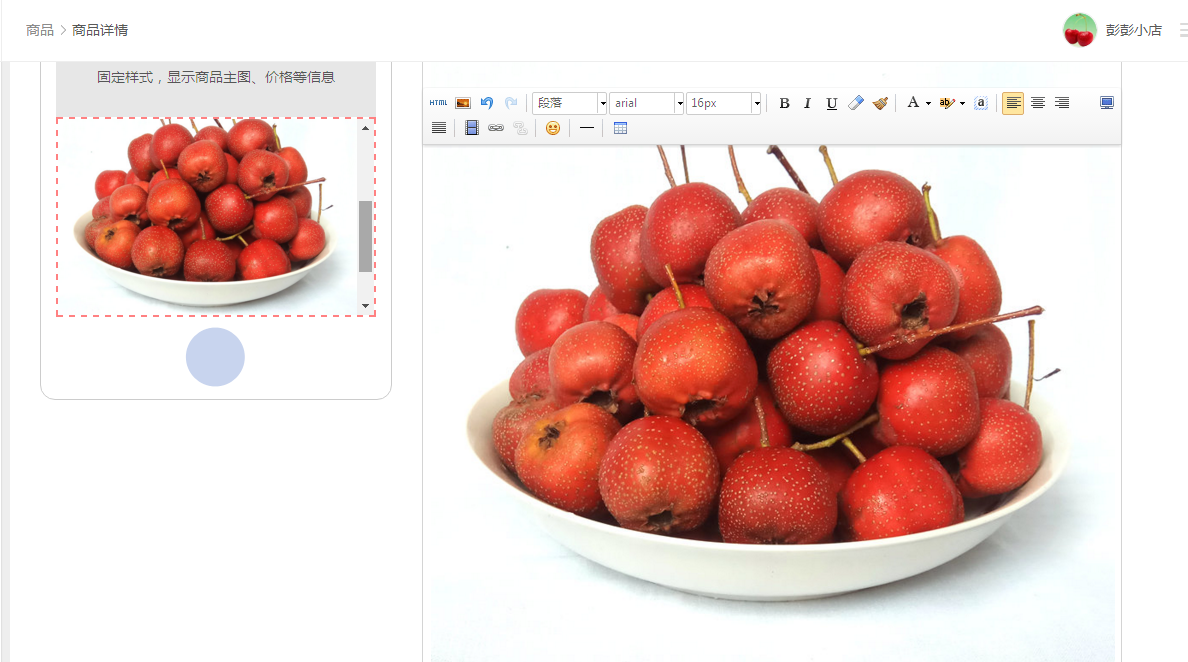Image resolution: width=1188 pixels, height=662 pixels.
Task: Undo the last edit
Action: 487,103
